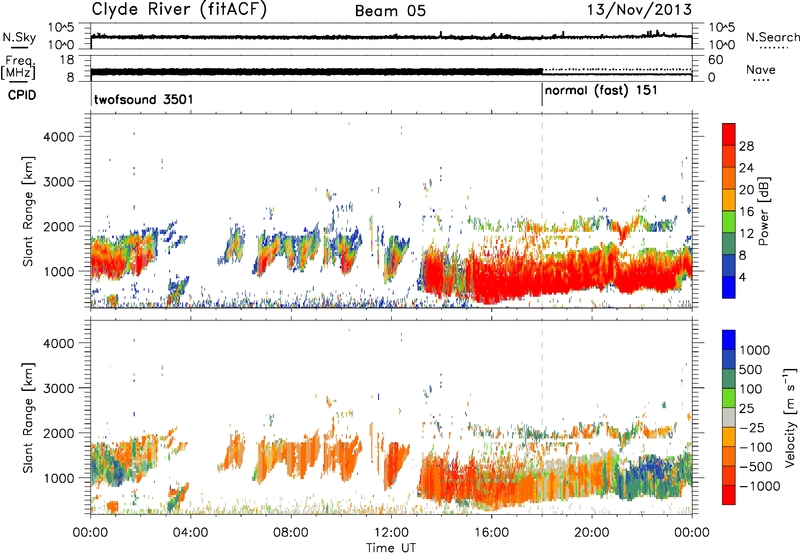Click the red top segment of Power color bar

(x=729, y=135)
